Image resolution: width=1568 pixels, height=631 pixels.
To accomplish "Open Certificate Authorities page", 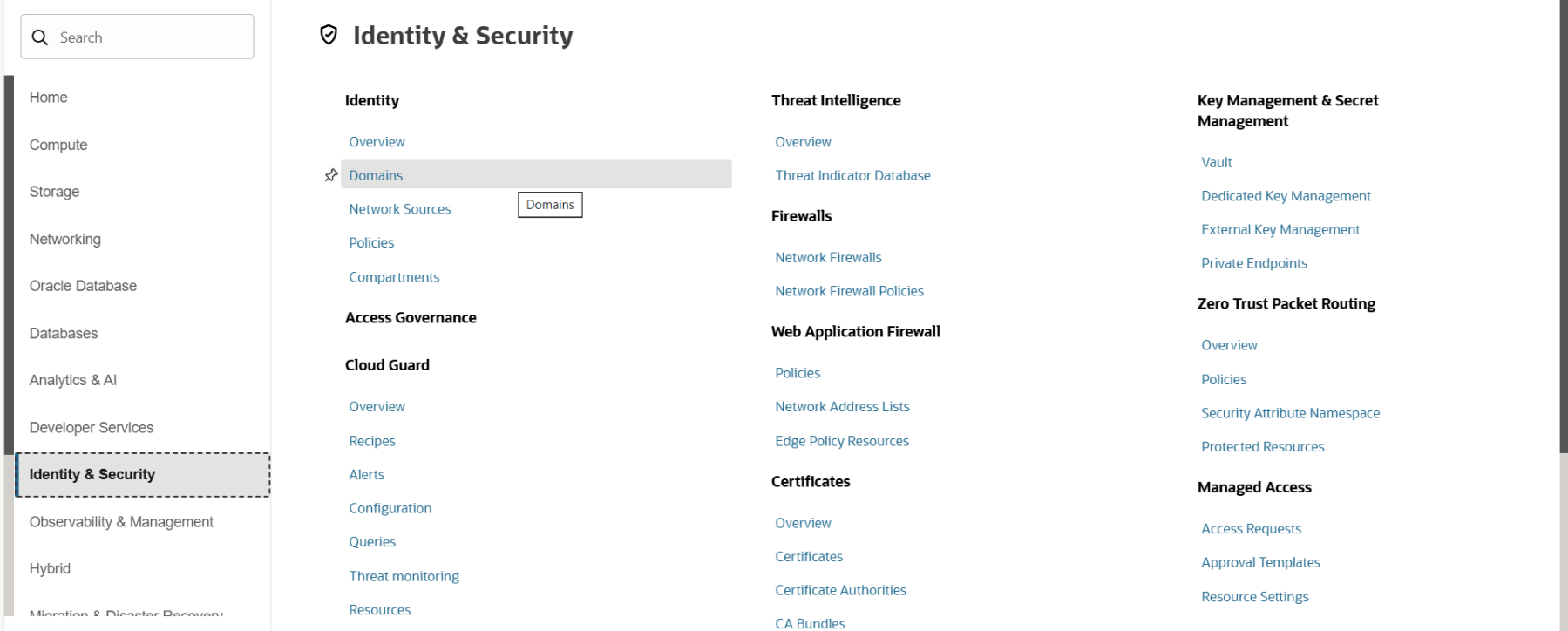I will (840, 590).
